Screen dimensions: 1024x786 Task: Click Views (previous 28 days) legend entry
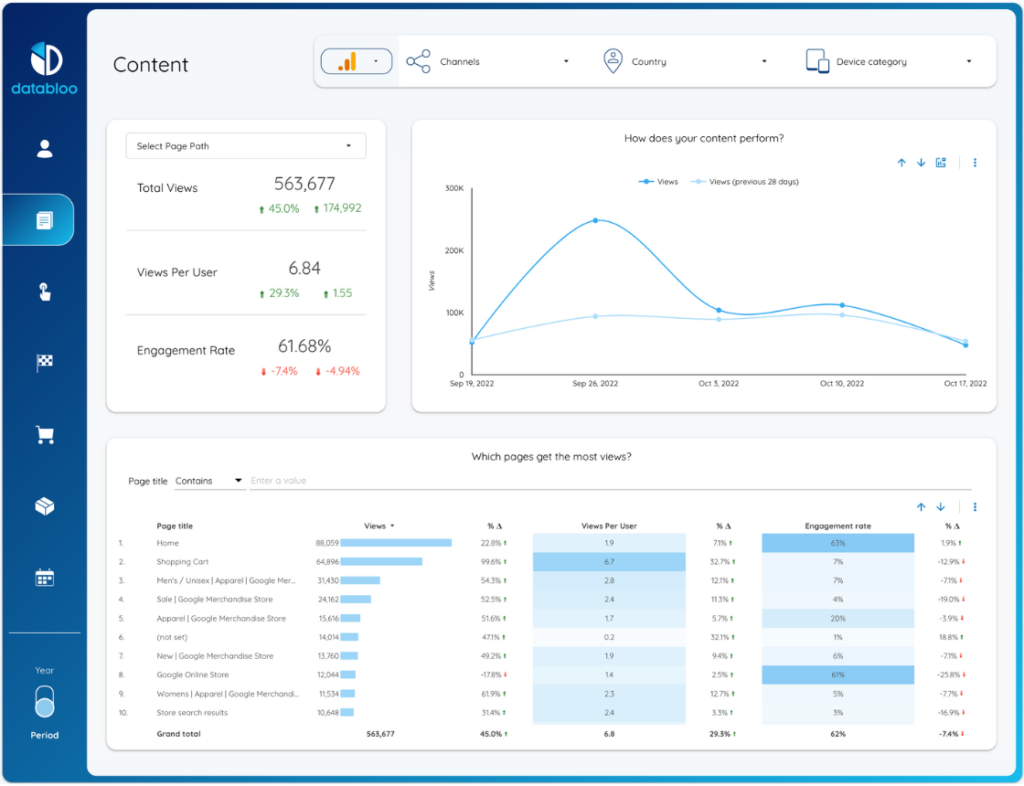pyautogui.click(x=745, y=182)
